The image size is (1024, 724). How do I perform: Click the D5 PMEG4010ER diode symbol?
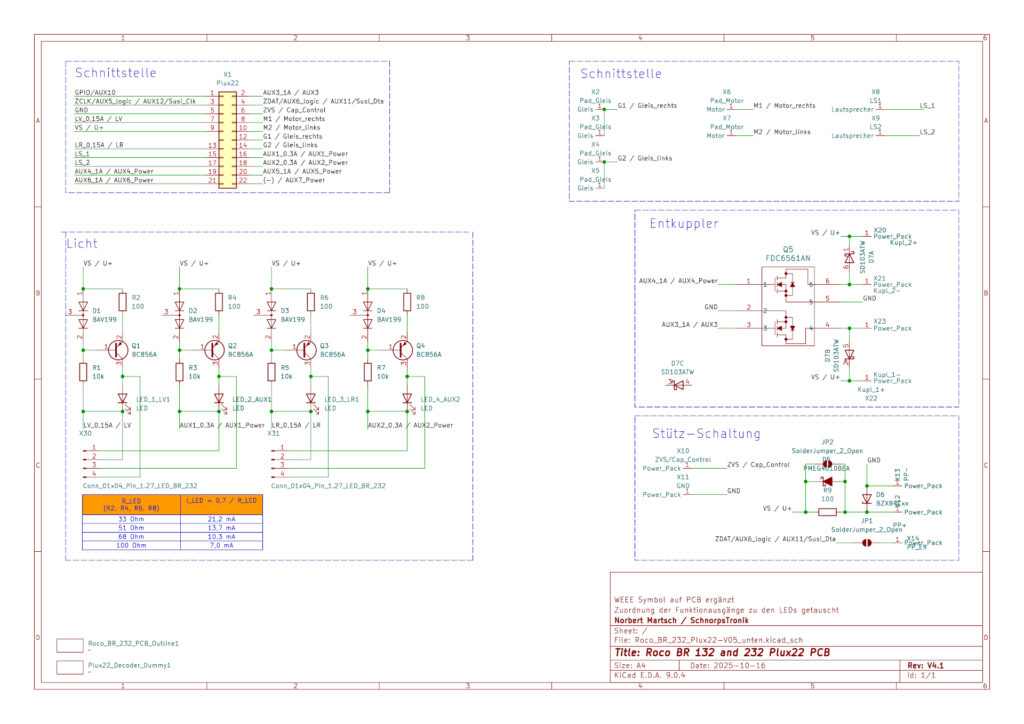(x=826, y=481)
